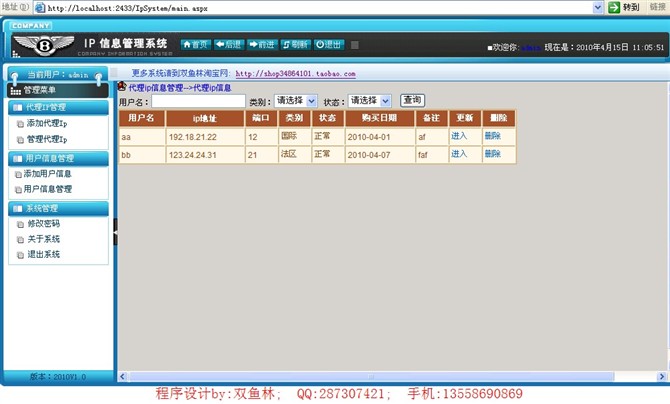
Task: Click the icon in 系统管理 header
Action: tap(18, 209)
